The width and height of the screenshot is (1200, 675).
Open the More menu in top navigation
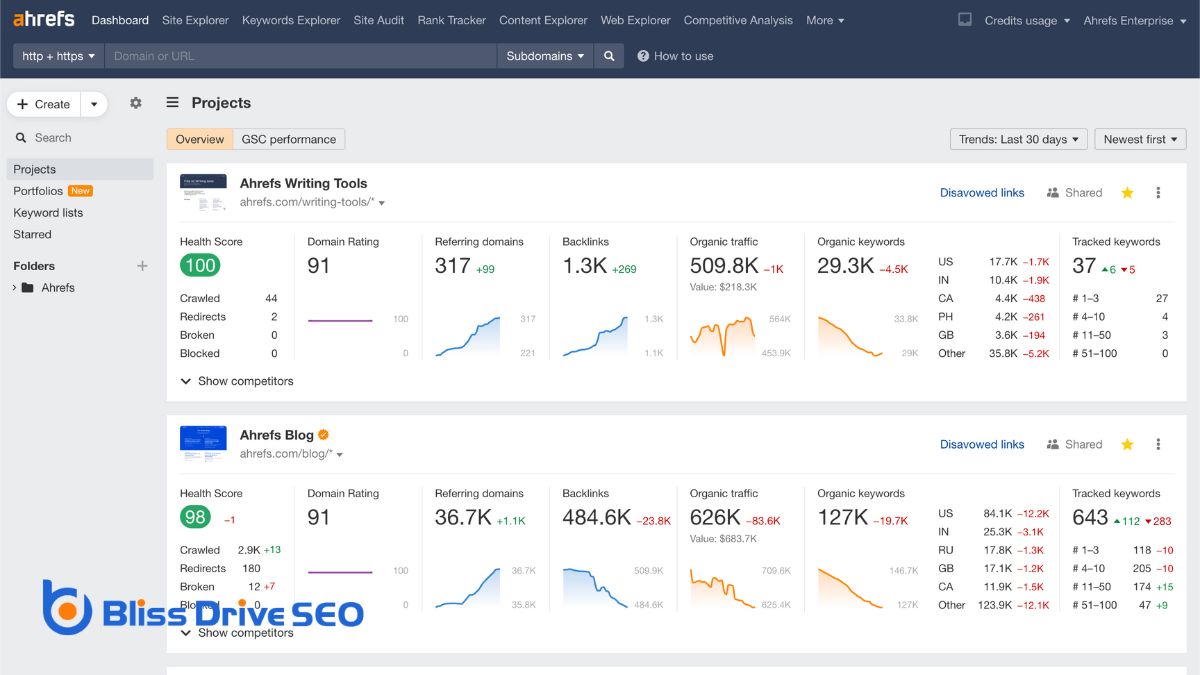click(x=825, y=20)
